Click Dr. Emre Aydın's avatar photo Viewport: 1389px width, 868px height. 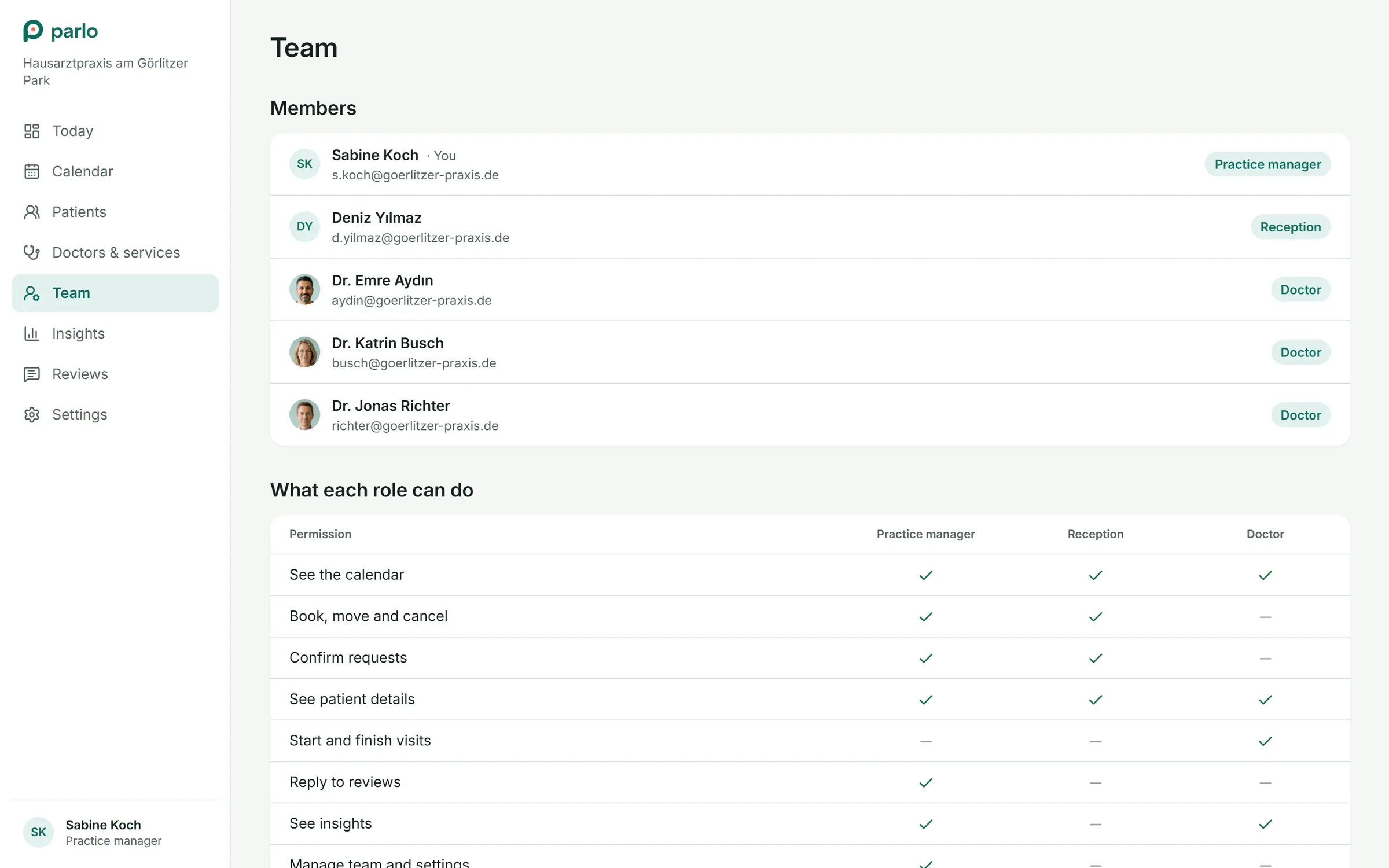tap(304, 290)
